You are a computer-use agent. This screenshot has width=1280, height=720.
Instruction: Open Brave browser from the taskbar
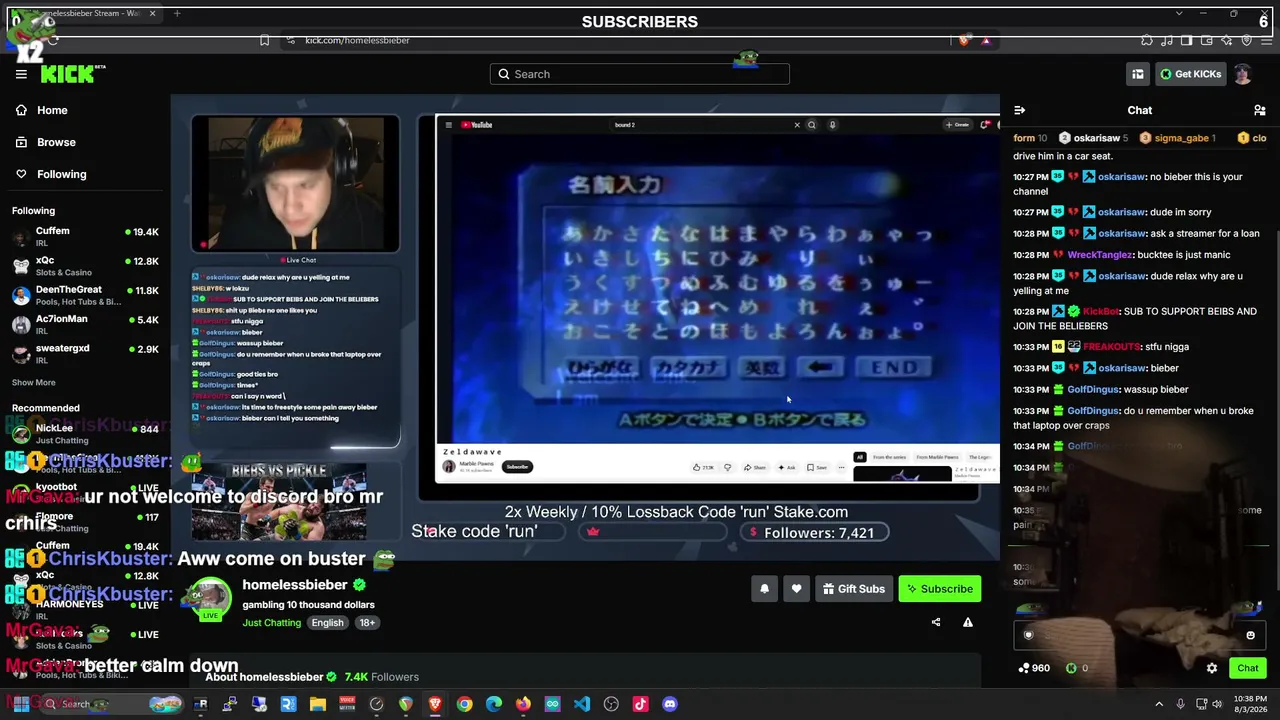[x=435, y=704]
